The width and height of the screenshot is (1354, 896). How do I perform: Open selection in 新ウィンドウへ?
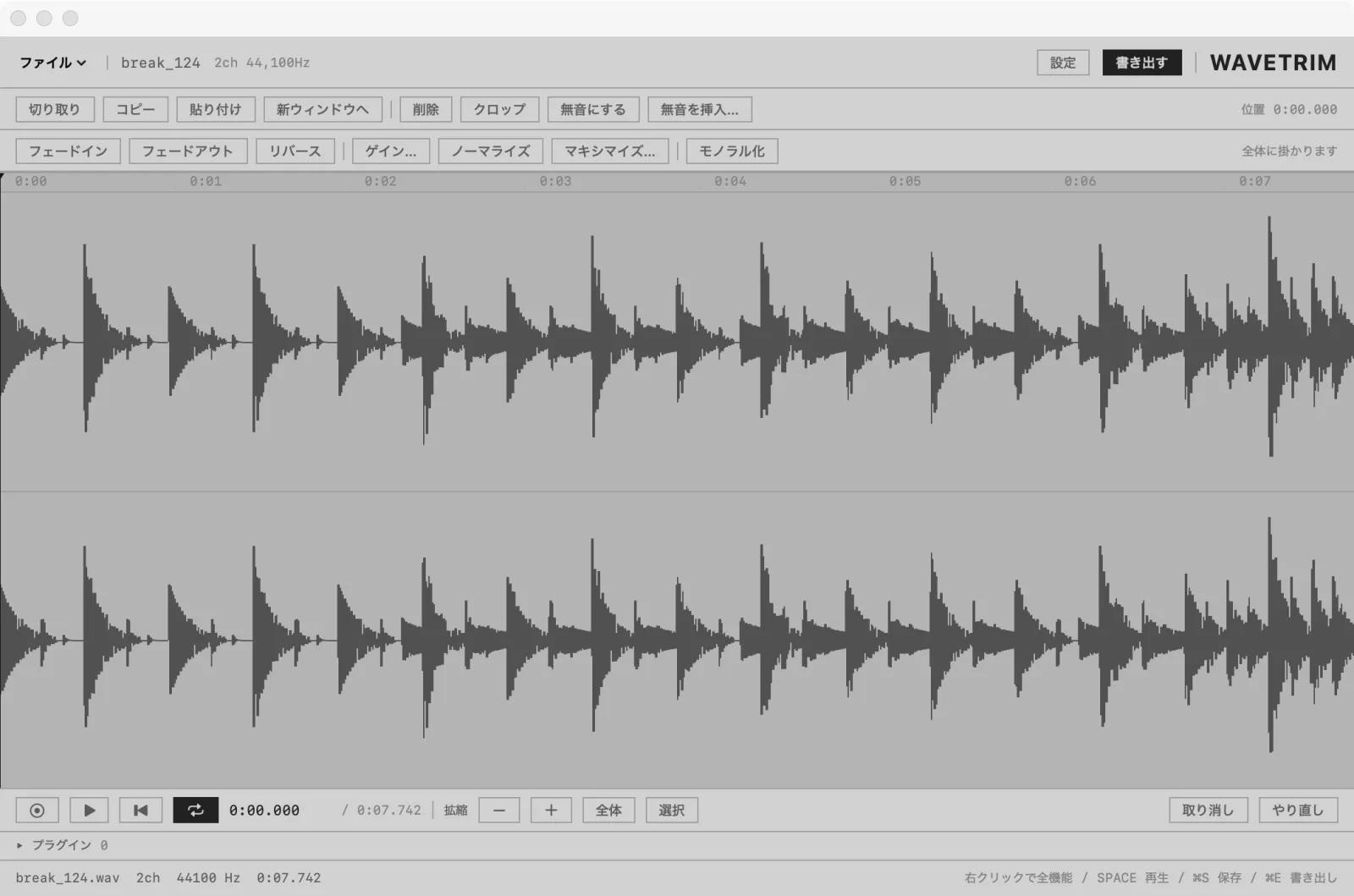(322, 109)
